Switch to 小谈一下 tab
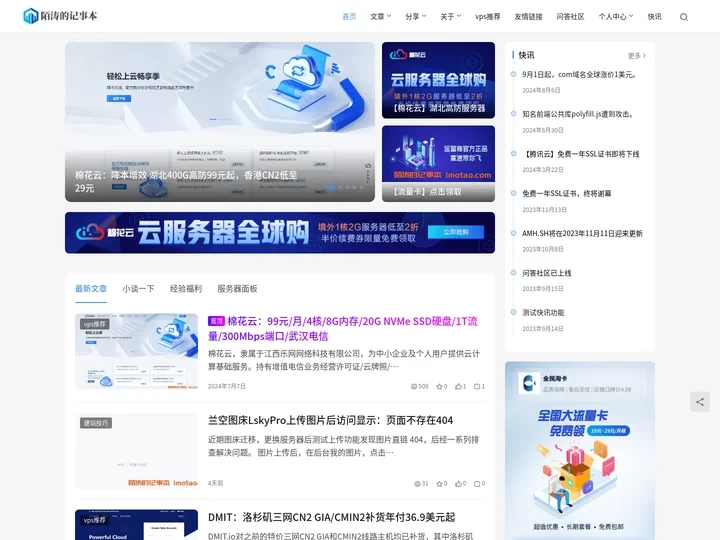720x540 pixels. pos(138,289)
